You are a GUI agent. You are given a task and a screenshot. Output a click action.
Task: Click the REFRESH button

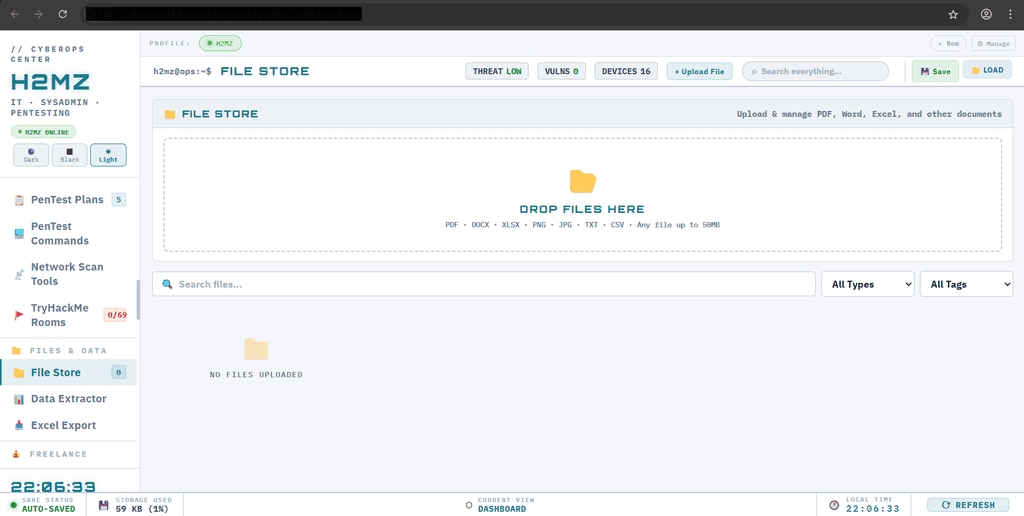pos(968,505)
